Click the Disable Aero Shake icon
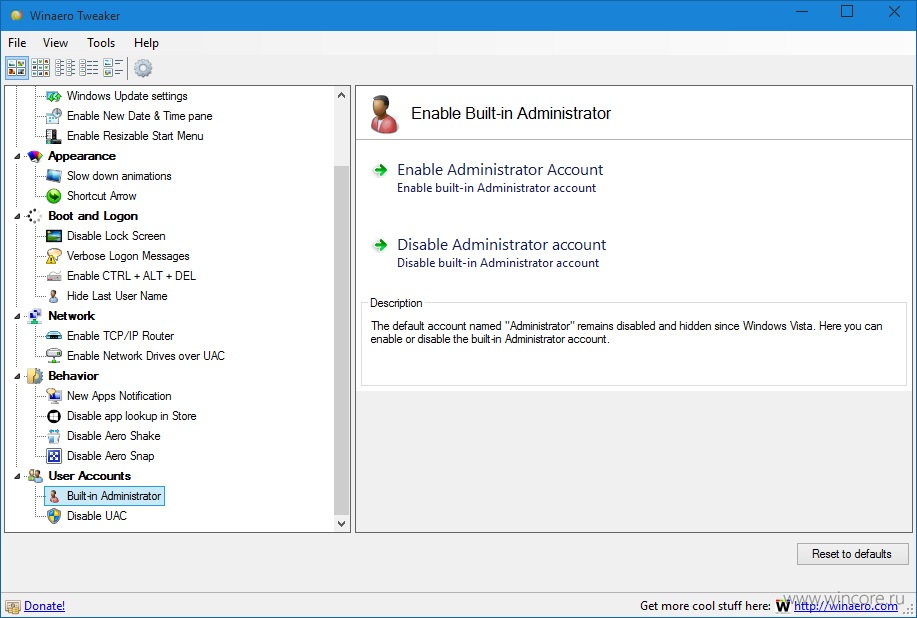 tap(54, 436)
